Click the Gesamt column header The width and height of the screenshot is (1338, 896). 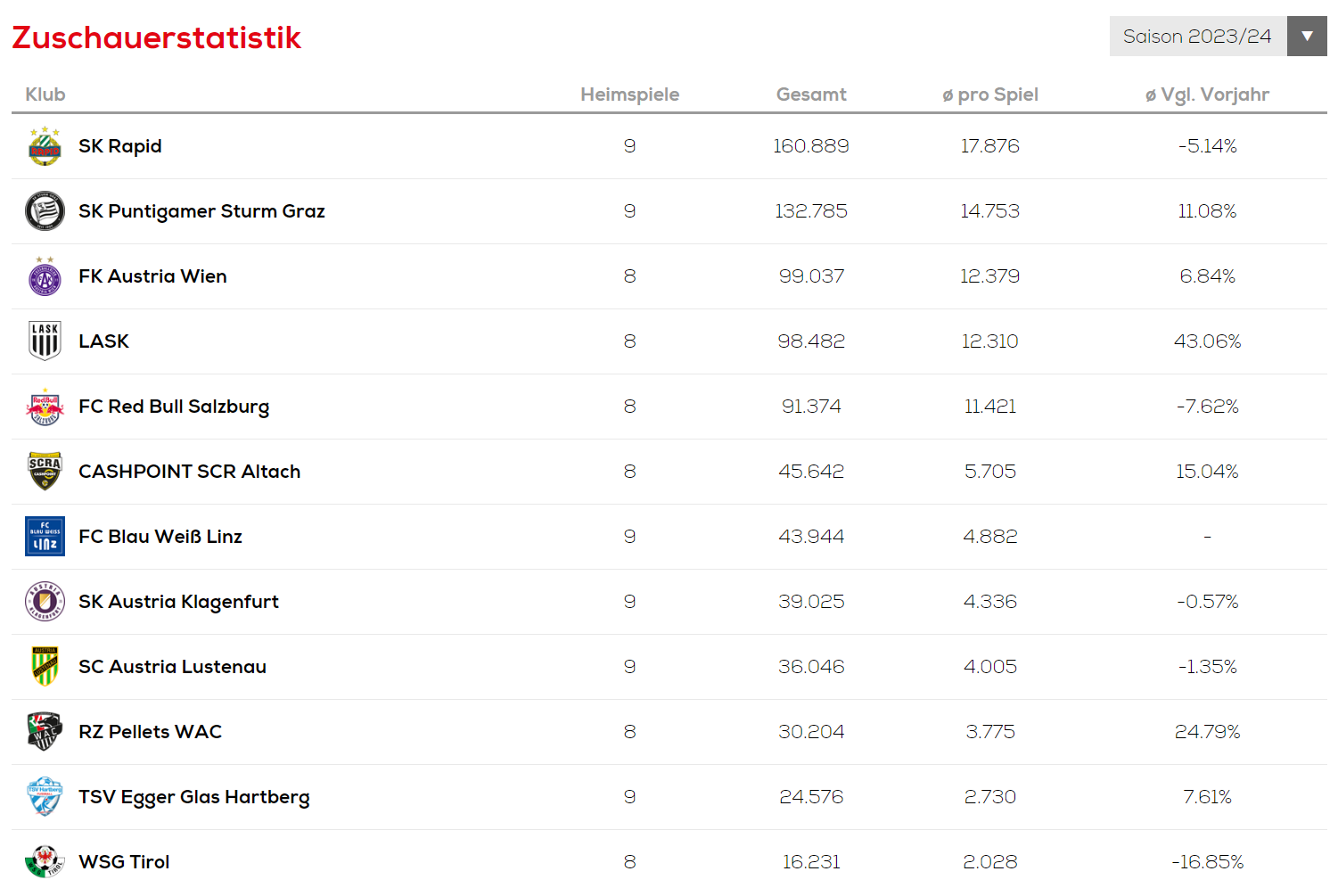[x=811, y=95]
